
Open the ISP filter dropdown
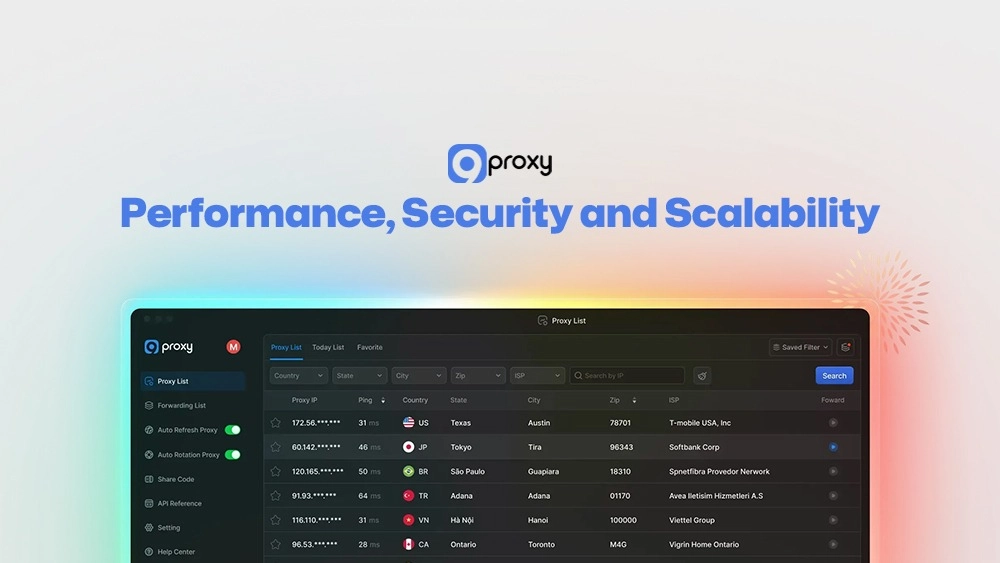[538, 376]
